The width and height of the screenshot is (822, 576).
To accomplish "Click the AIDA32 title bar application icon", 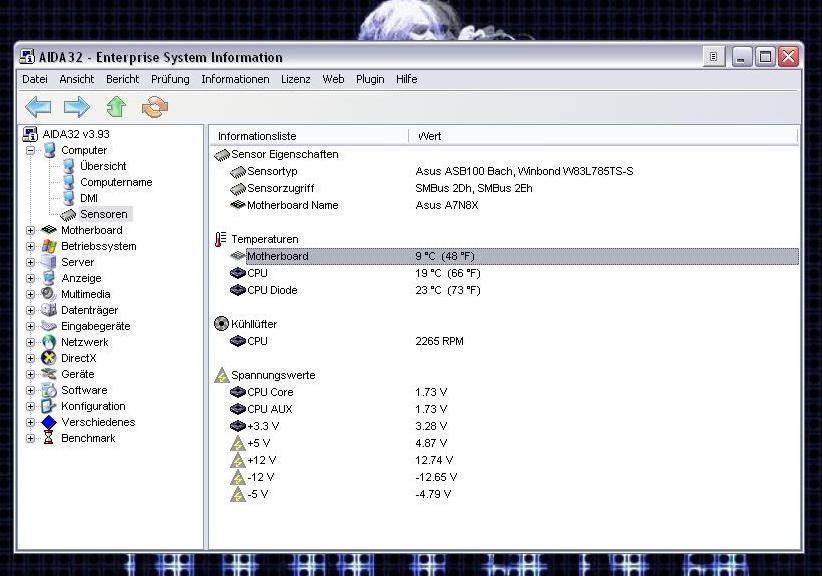I will click(27, 57).
